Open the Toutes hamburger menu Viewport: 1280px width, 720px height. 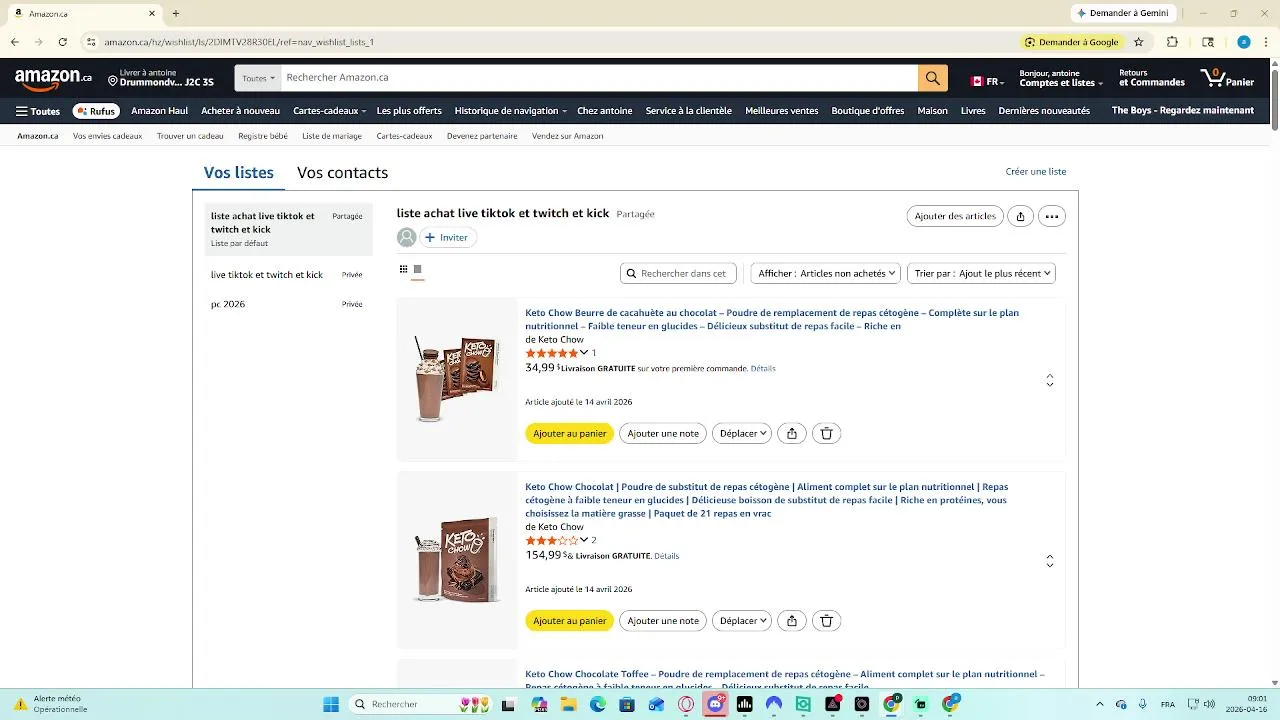pyautogui.click(x=38, y=111)
